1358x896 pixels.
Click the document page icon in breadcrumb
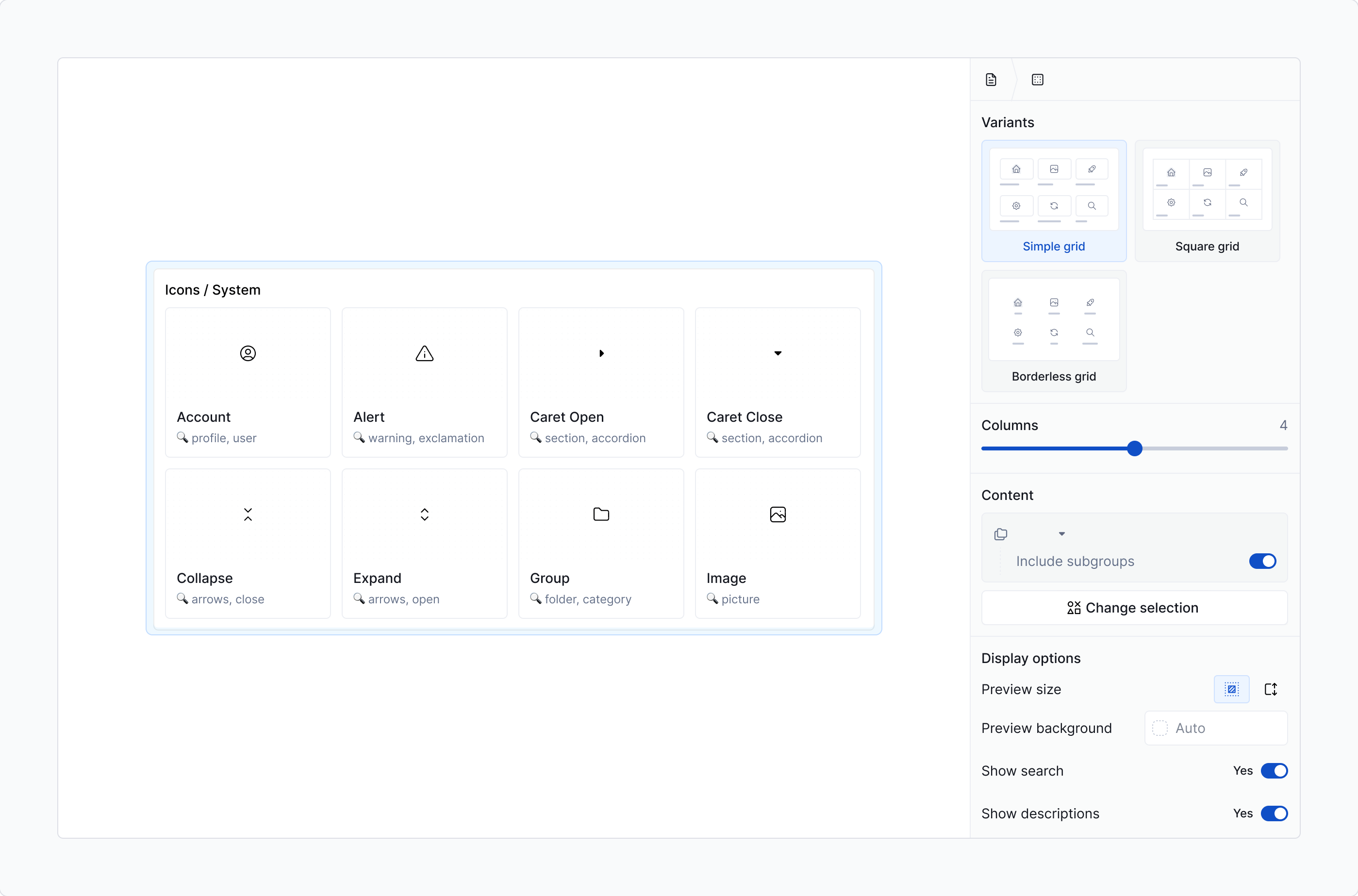point(991,80)
